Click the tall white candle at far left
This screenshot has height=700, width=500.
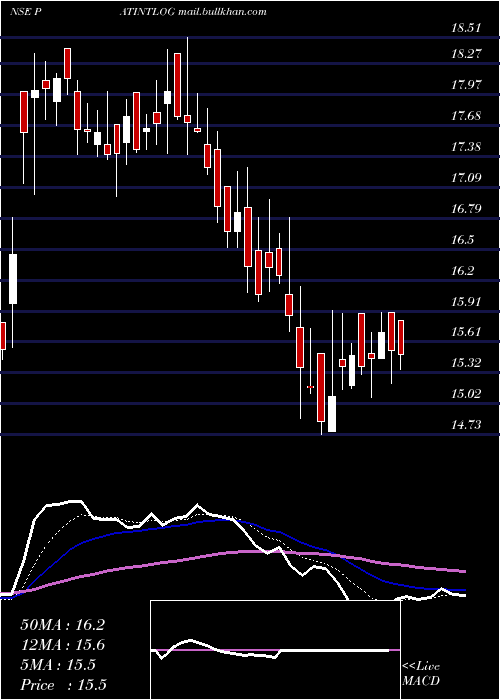[x=13, y=279]
